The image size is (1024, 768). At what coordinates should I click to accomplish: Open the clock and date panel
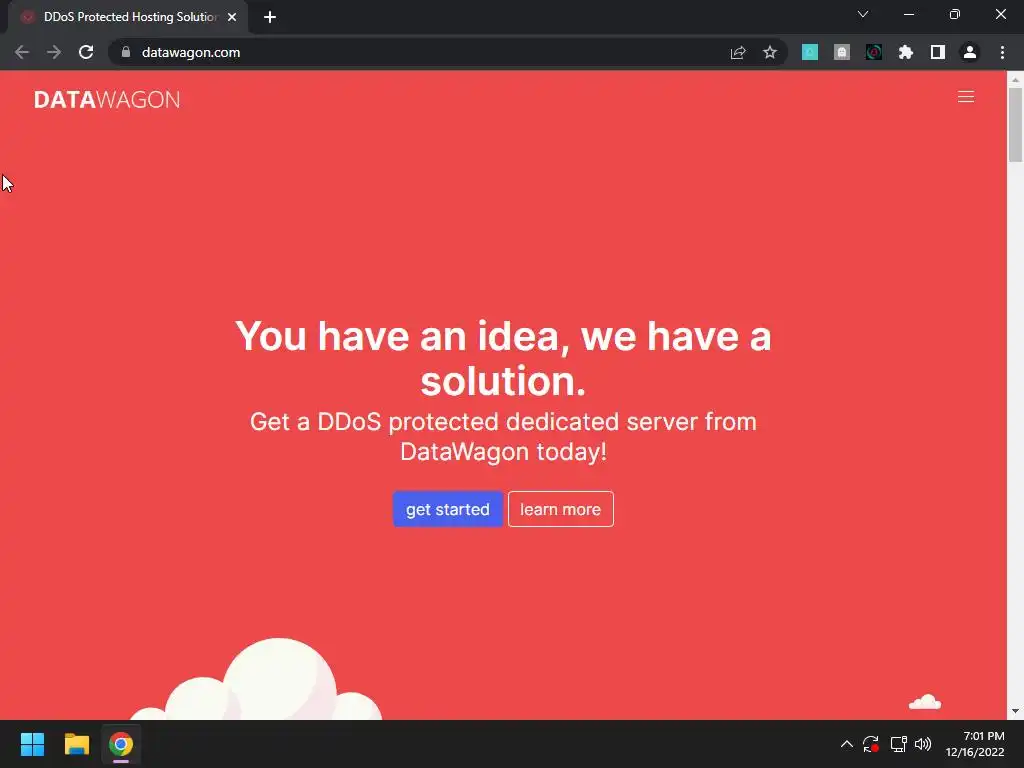975,744
